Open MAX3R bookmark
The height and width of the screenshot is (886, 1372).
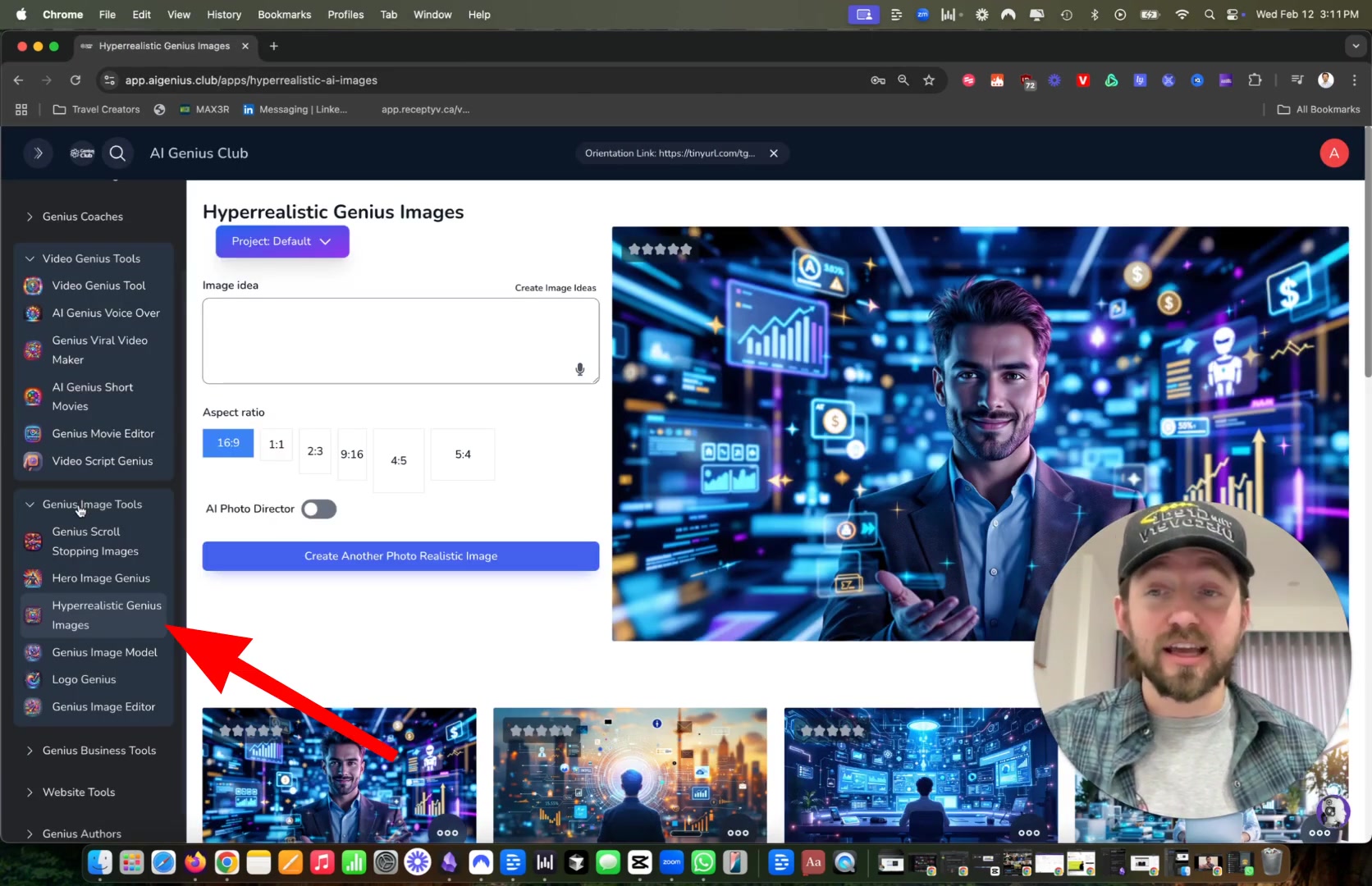pyautogui.click(x=204, y=109)
